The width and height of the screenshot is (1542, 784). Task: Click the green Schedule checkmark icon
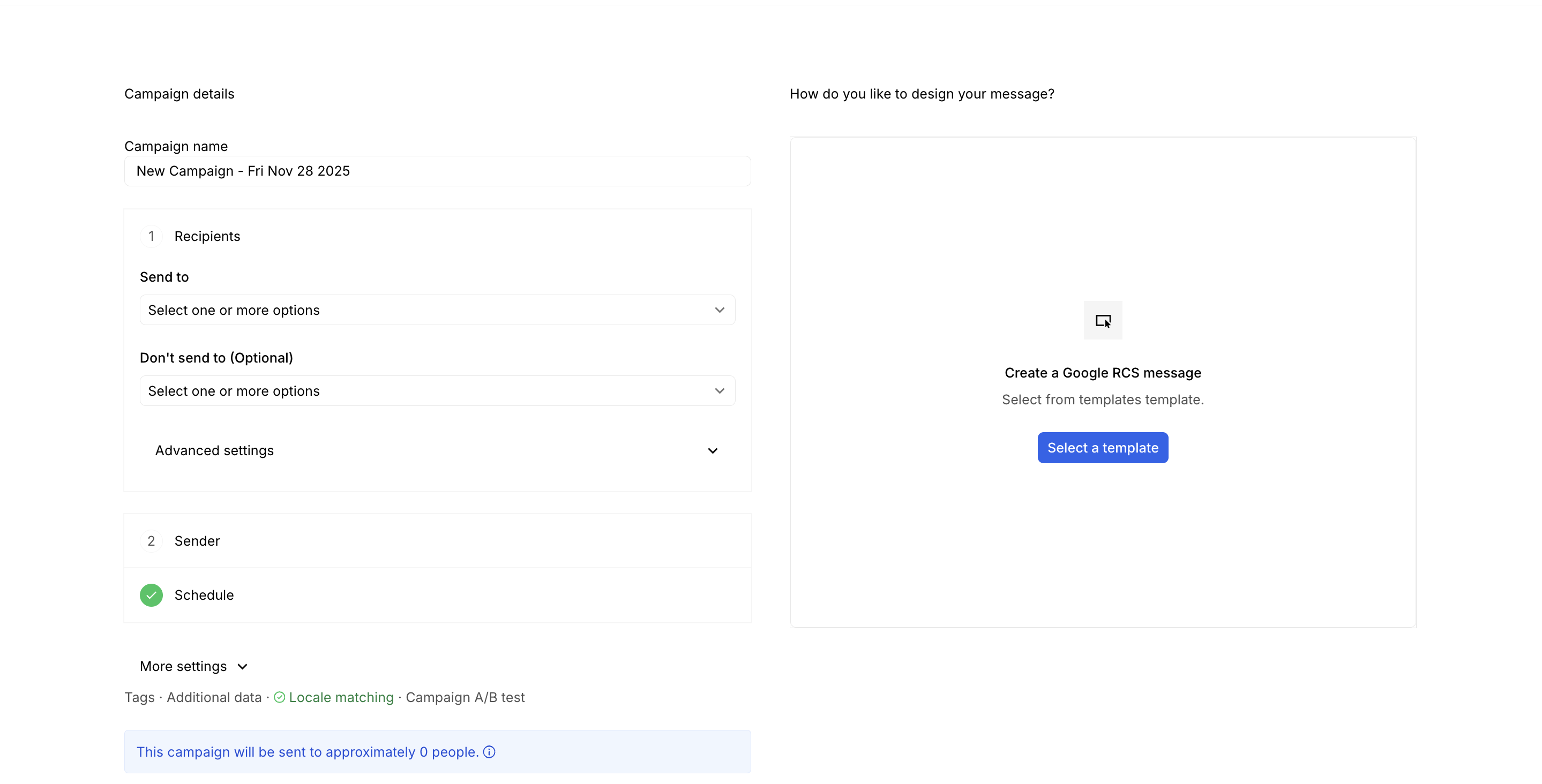tap(151, 595)
